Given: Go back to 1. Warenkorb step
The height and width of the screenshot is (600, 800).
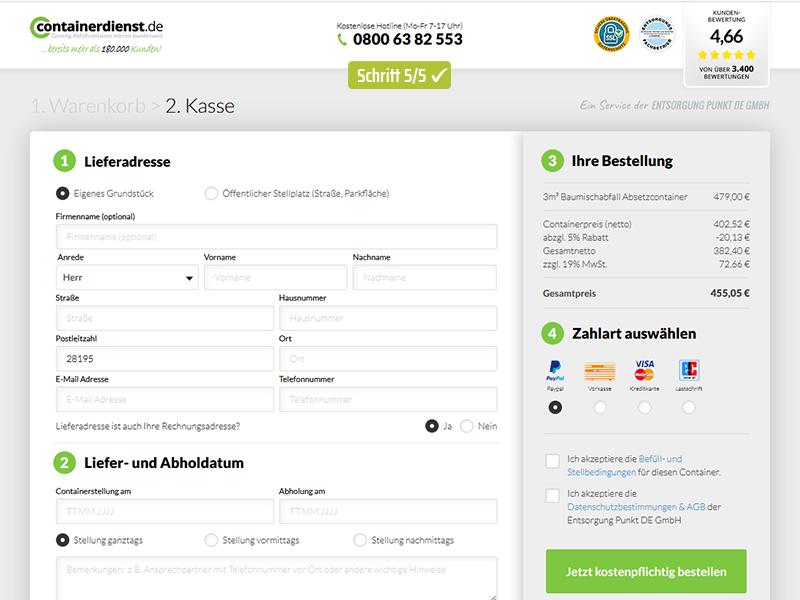Looking at the screenshot, I should coord(88,106).
